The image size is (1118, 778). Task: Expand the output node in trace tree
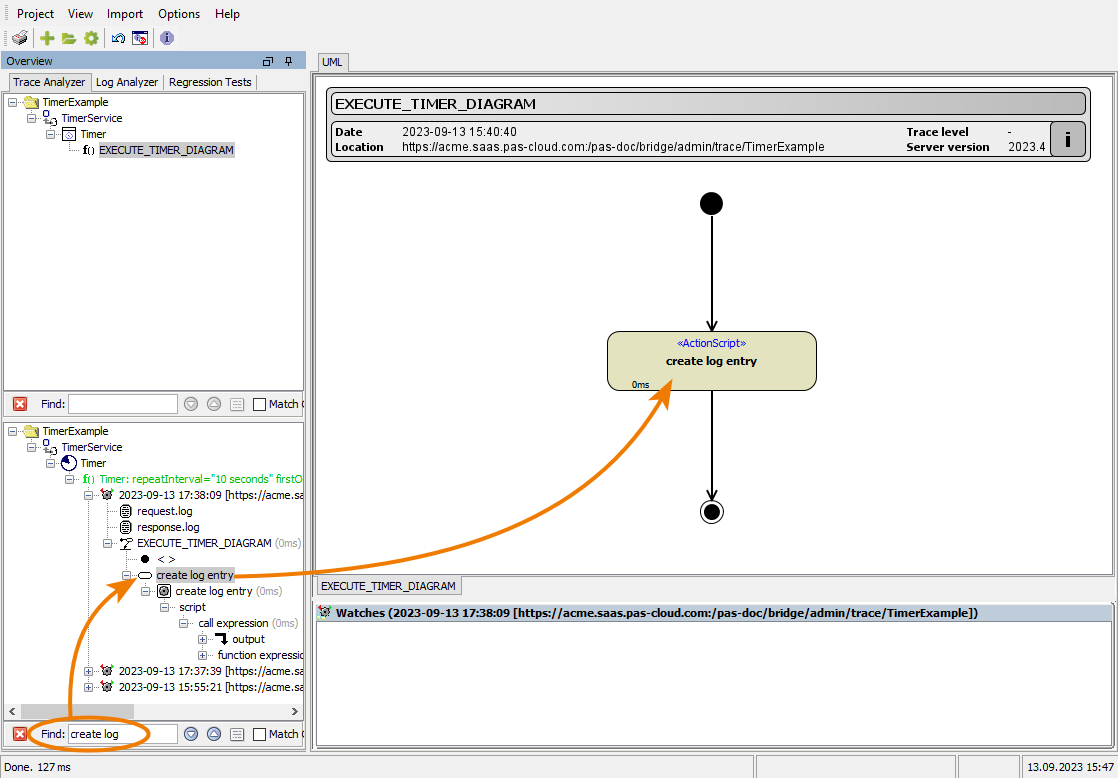(203, 639)
